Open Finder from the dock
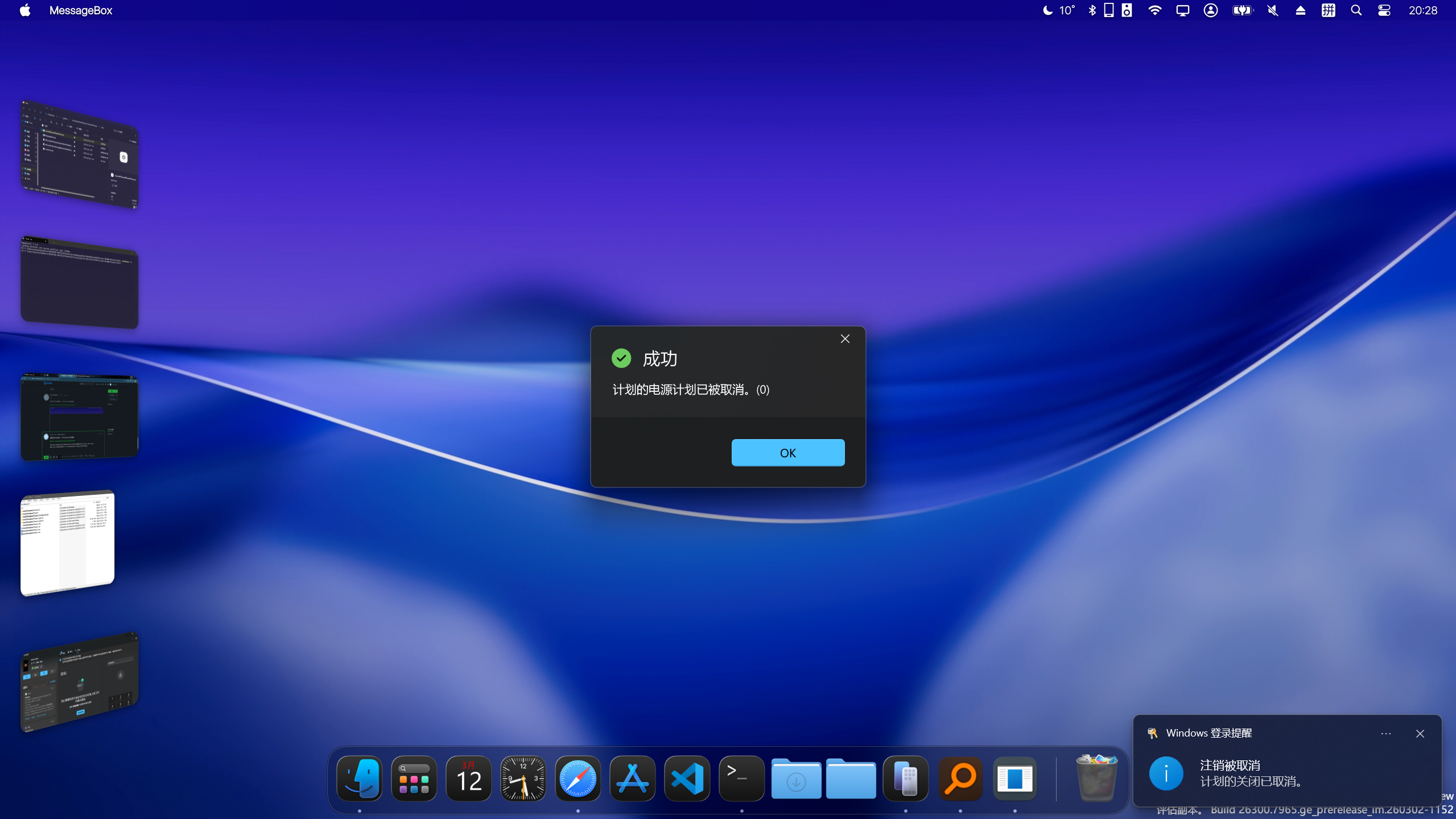This screenshot has width=1456, height=819. pos(359,778)
